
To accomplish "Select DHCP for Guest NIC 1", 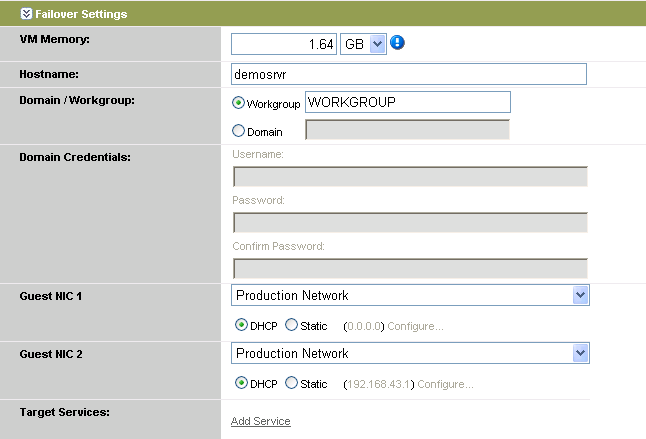I will click(x=241, y=325).
